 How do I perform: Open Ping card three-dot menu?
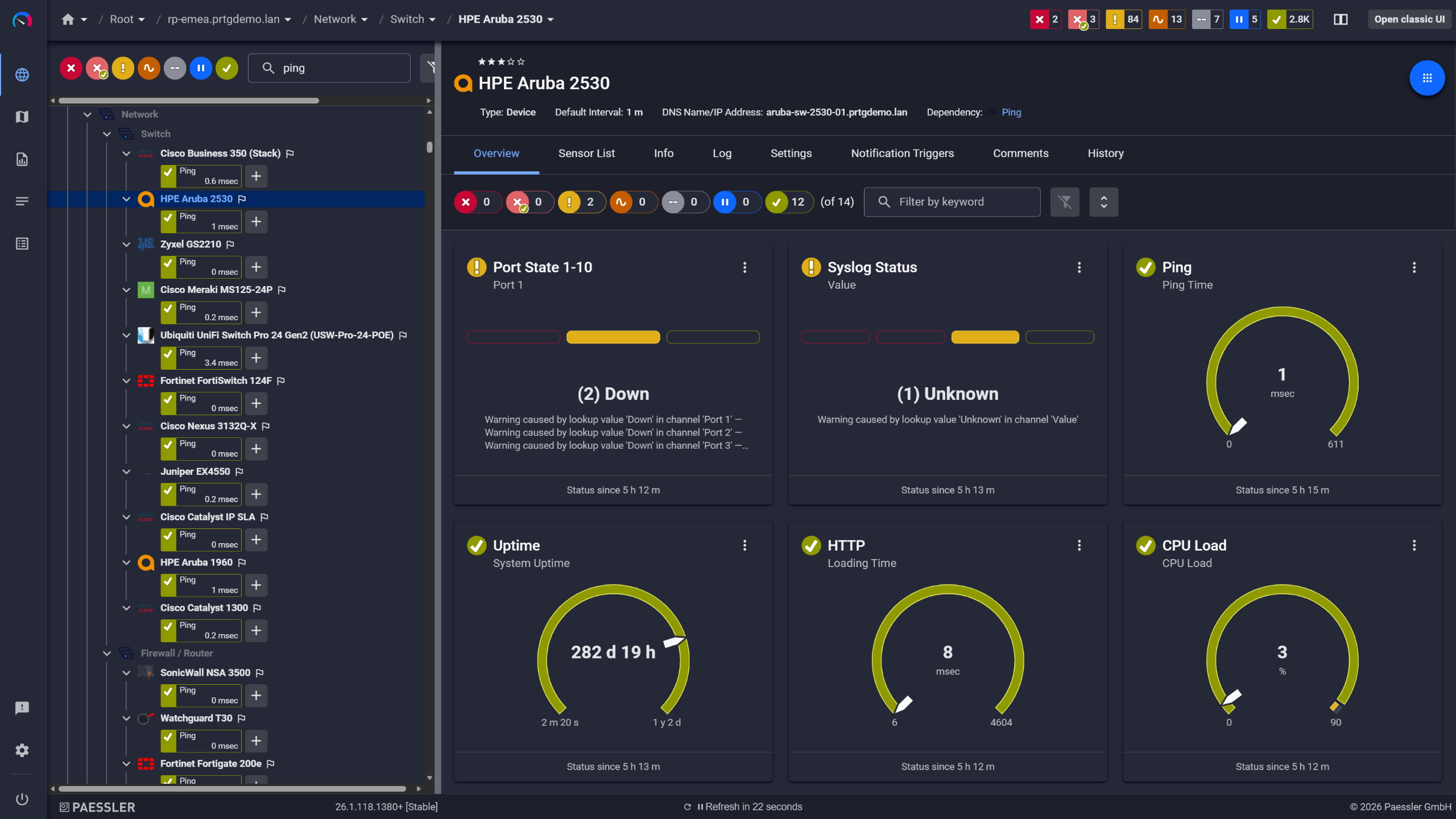tap(1414, 267)
